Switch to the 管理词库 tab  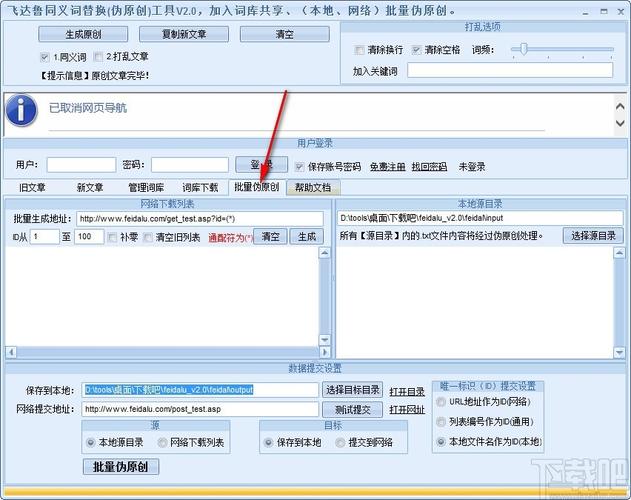click(x=146, y=188)
